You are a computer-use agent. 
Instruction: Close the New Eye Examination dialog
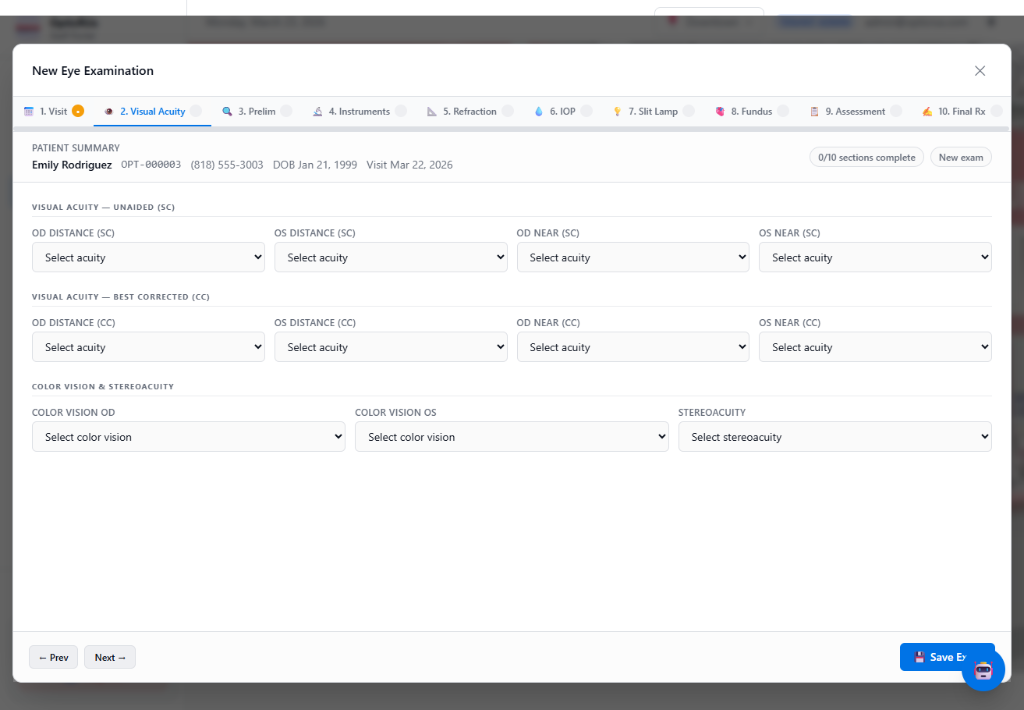point(979,71)
